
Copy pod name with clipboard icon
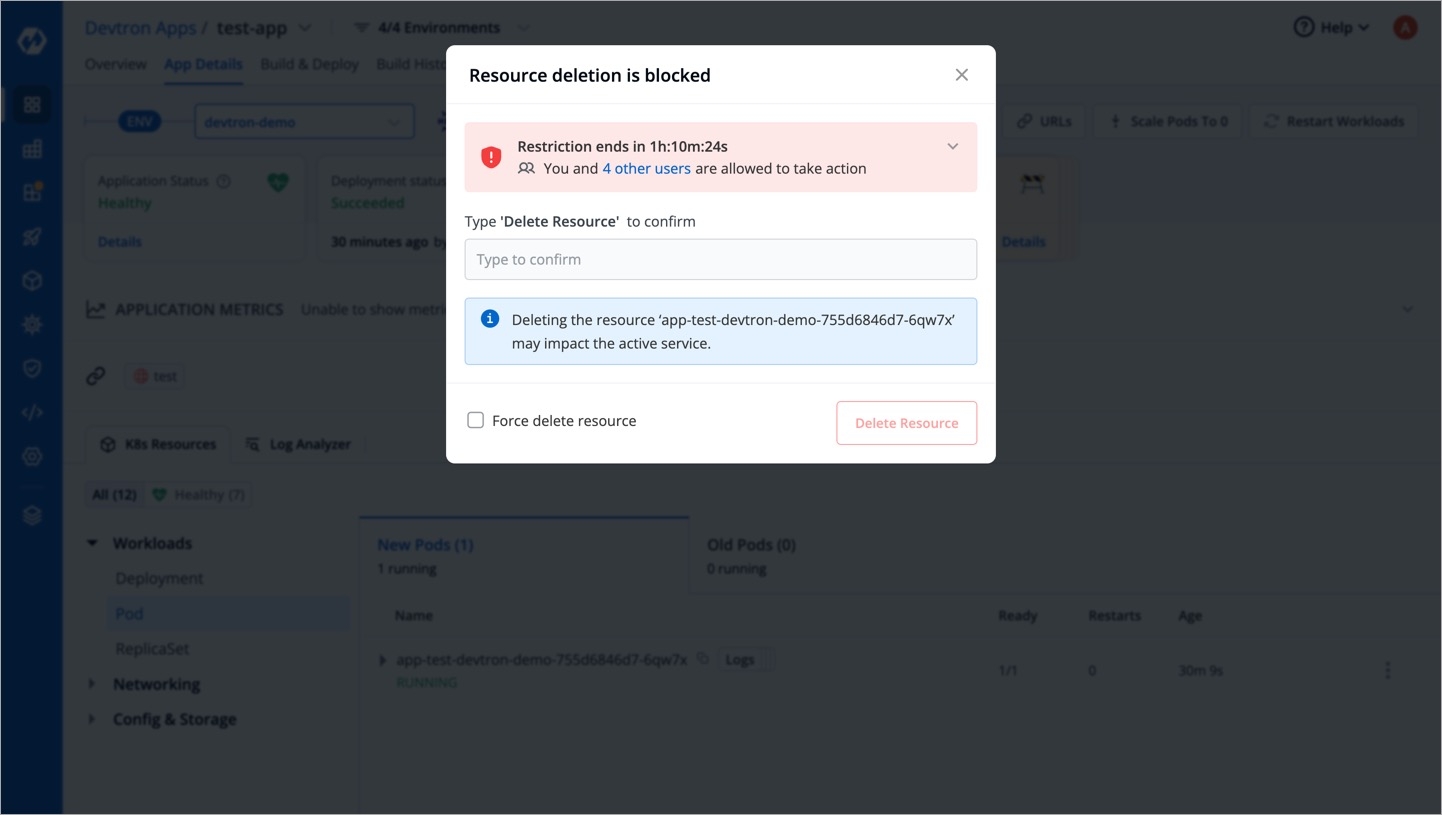(703, 658)
